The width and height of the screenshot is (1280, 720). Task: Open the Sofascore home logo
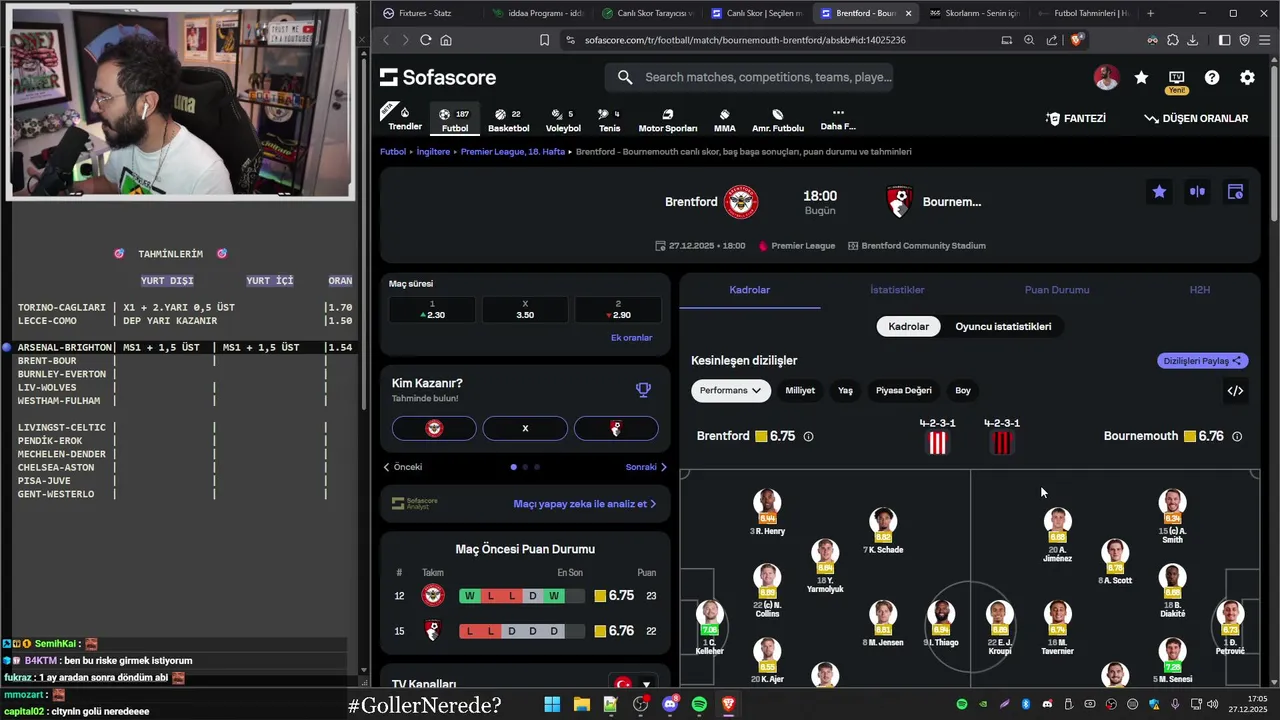point(438,77)
